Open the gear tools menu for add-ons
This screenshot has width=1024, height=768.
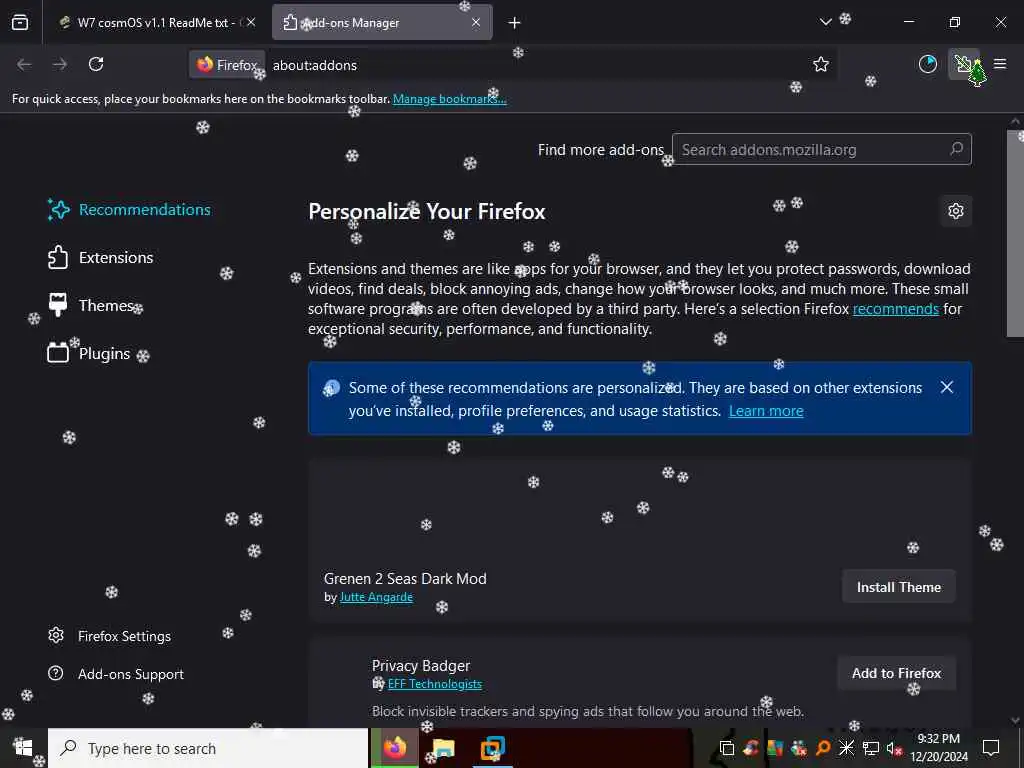pyautogui.click(x=956, y=211)
